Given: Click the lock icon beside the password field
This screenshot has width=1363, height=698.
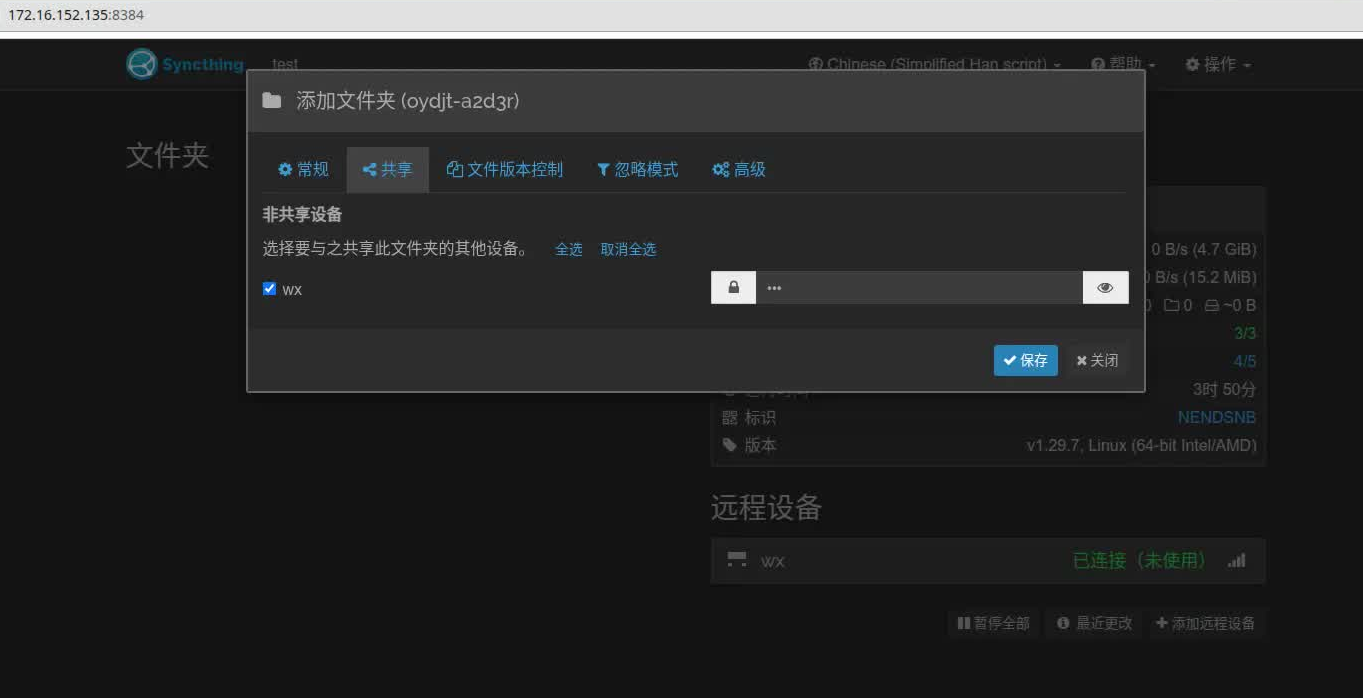Looking at the screenshot, I should pos(733,287).
